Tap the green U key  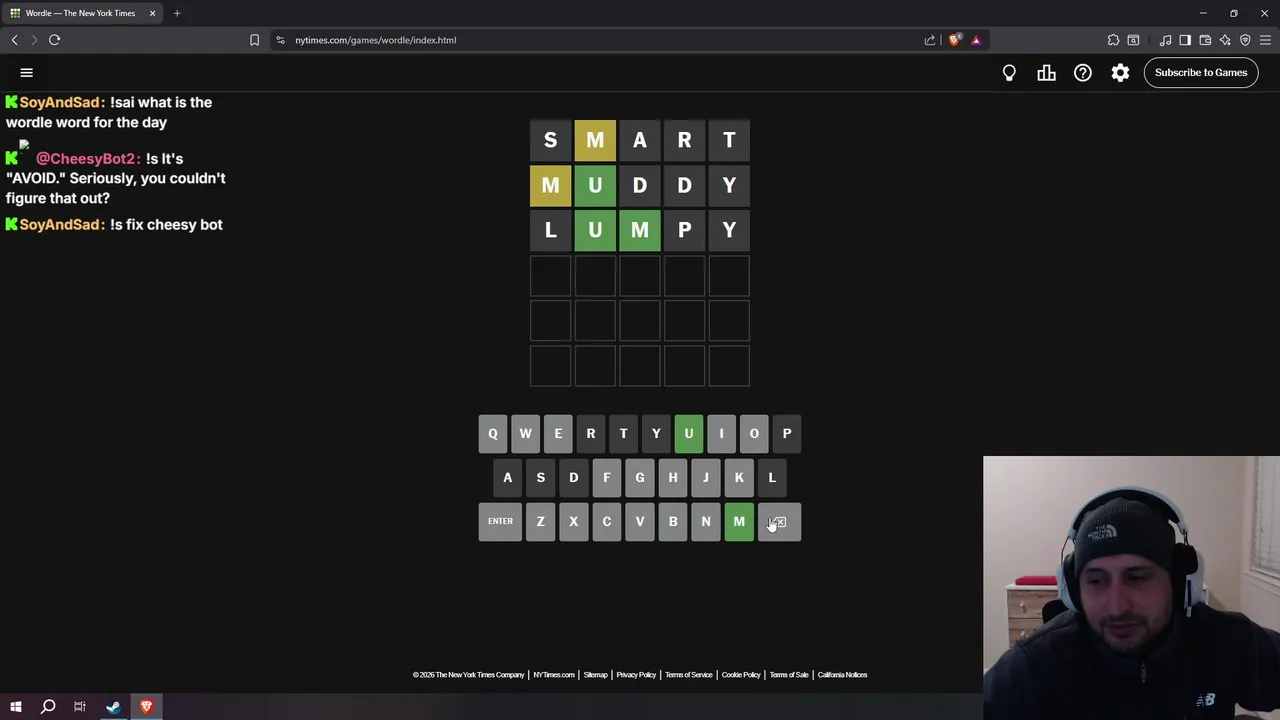click(x=688, y=433)
